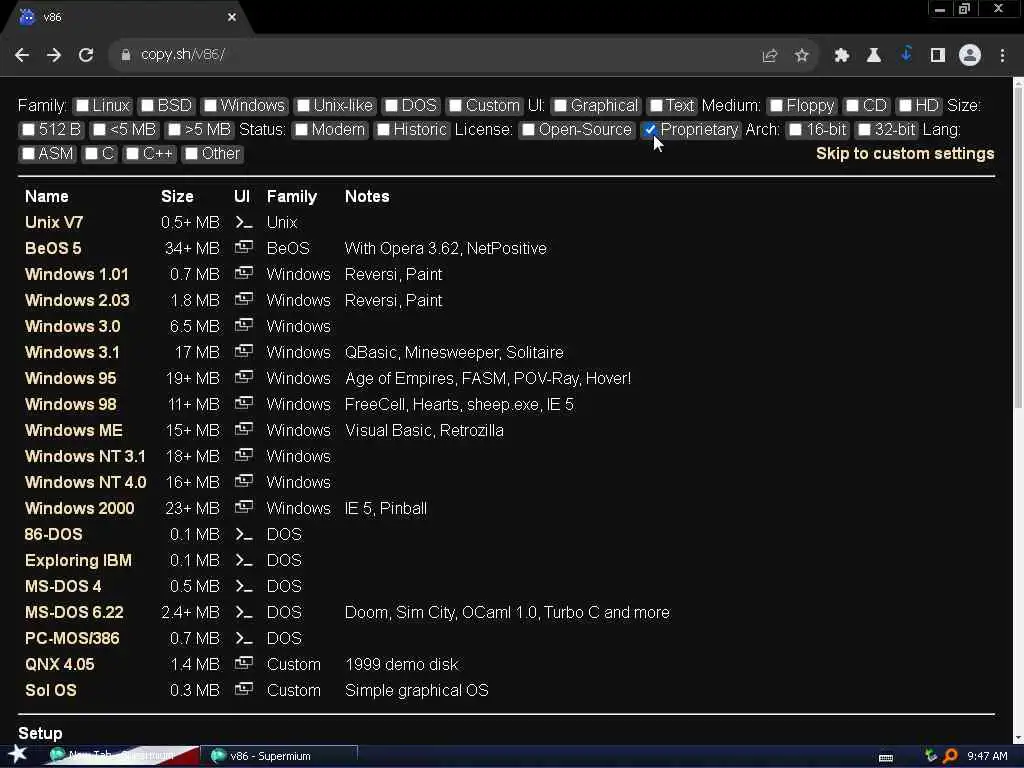Open the PC-MOS/386 entry
Screen dimensions: 1024x768
tap(72, 638)
